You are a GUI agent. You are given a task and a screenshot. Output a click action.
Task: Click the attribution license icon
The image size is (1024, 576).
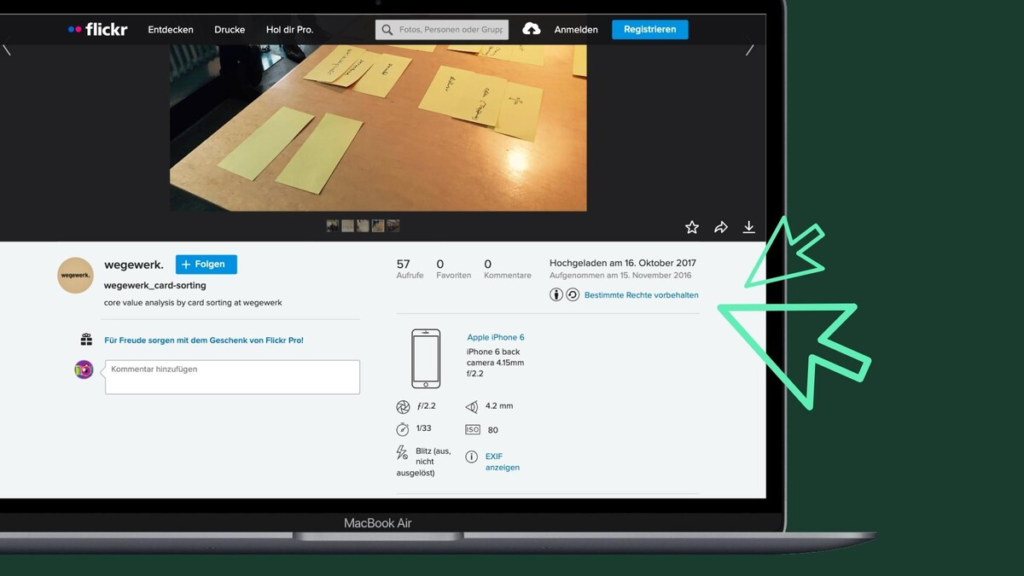556,295
